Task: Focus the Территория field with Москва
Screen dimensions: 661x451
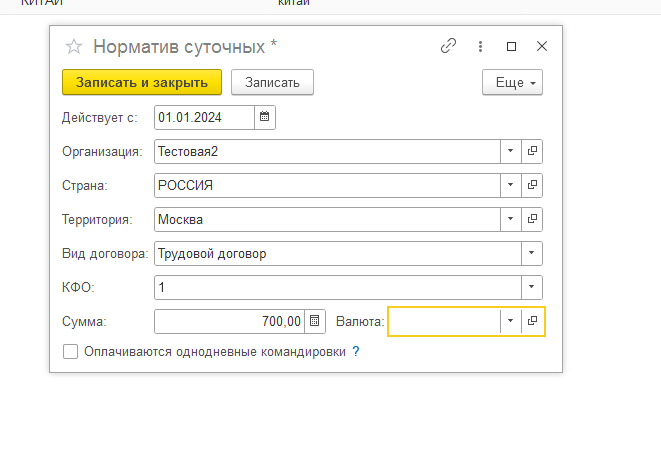Action: point(327,219)
